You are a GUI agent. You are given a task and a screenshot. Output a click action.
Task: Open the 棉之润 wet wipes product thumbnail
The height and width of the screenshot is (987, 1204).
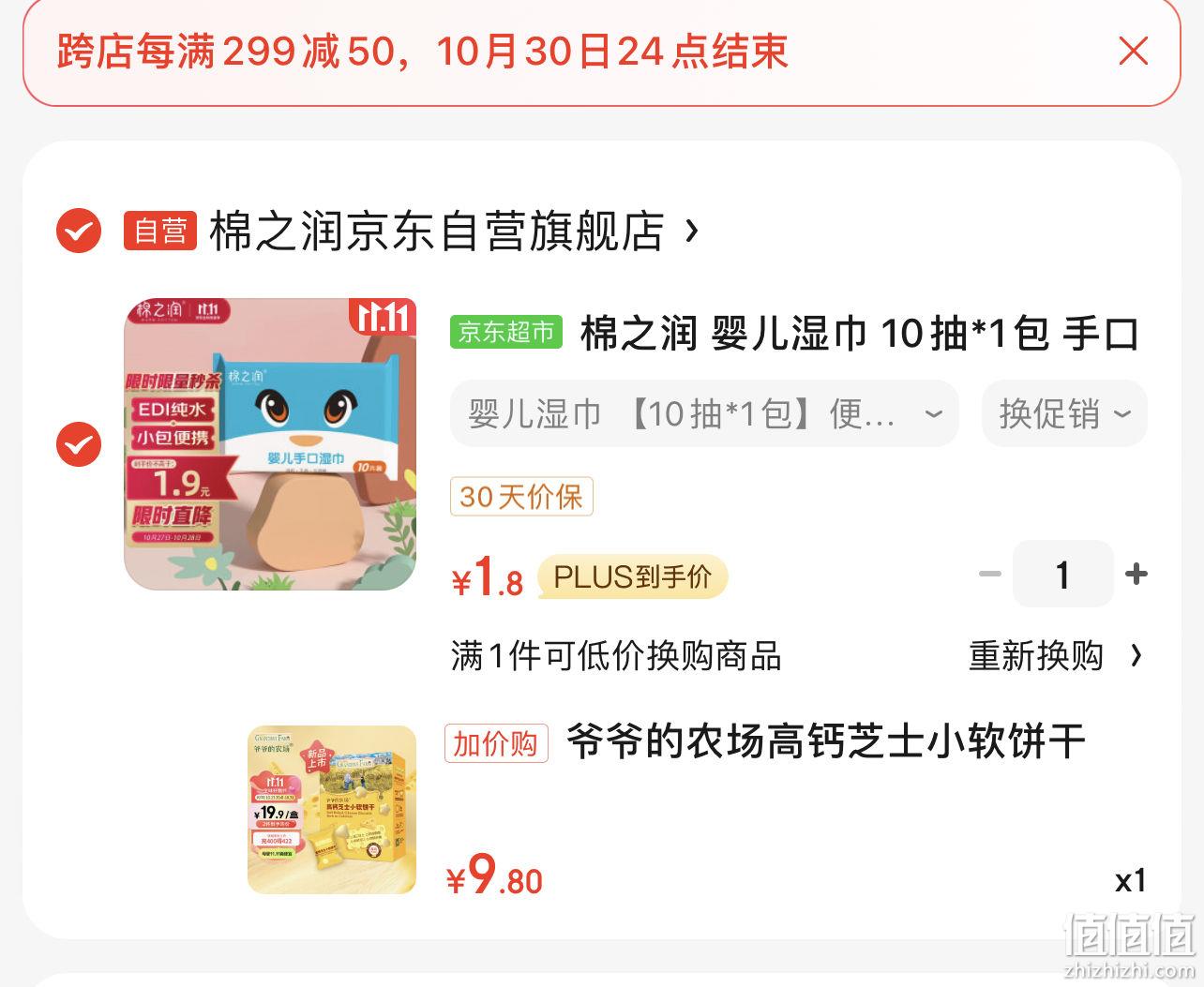tap(271, 444)
